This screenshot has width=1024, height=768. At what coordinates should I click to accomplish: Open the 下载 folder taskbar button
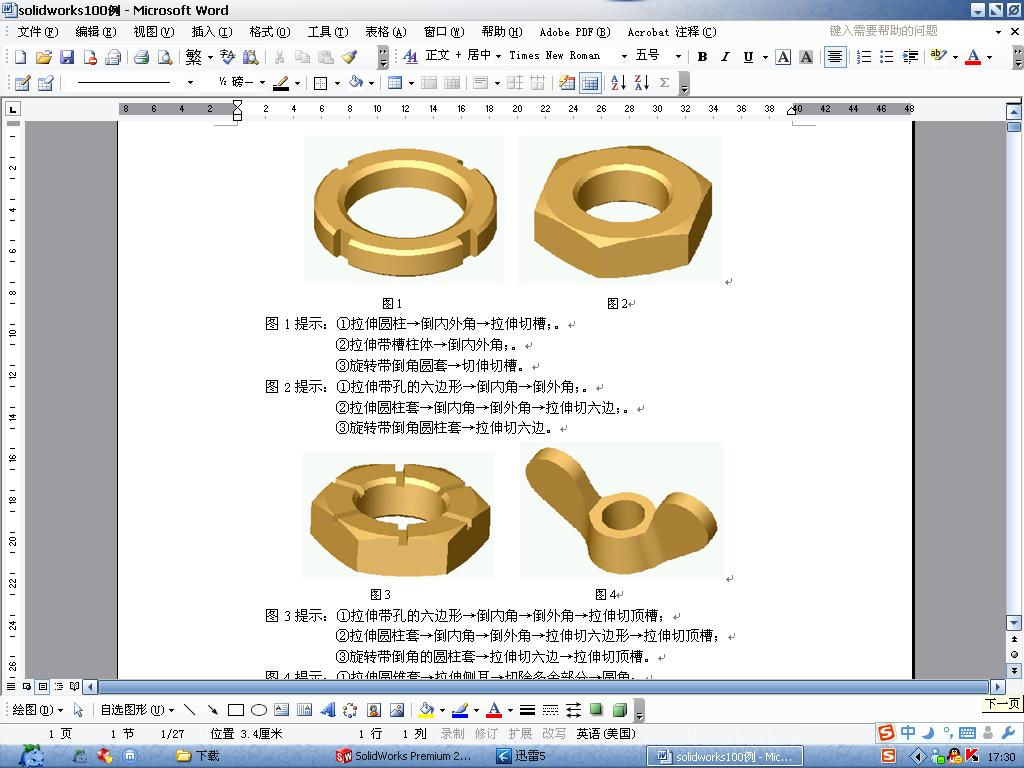click(198, 756)
